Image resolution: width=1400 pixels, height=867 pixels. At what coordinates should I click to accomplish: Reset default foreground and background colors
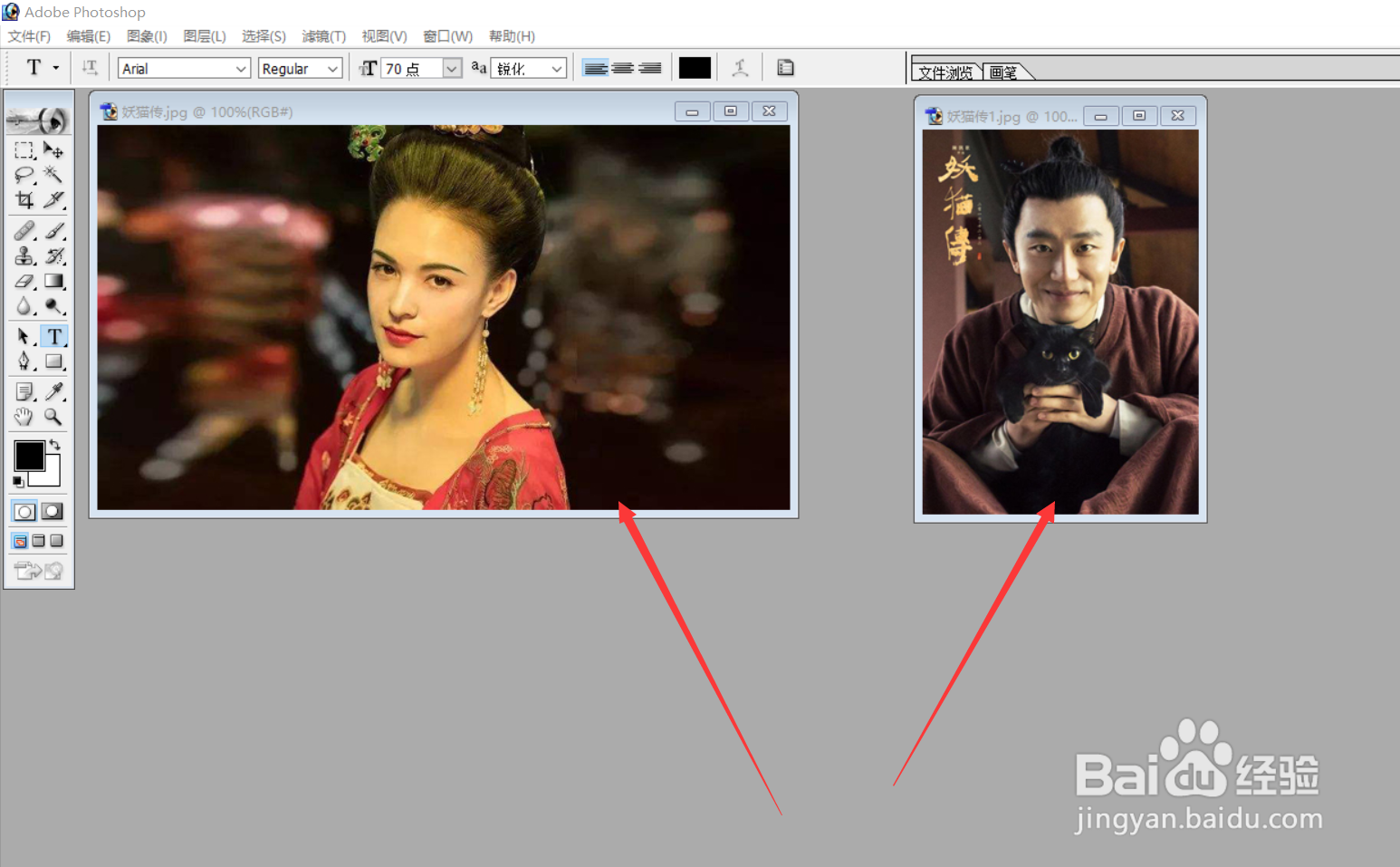[18, 482]
